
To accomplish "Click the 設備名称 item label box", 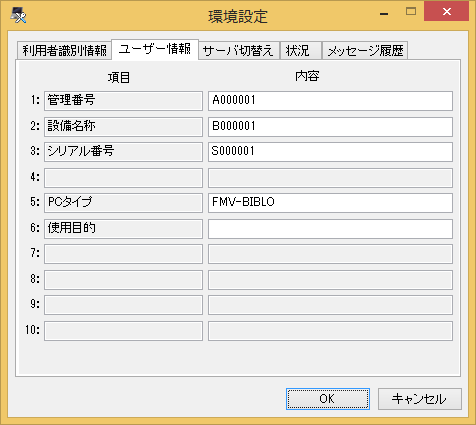I will (x=123, y=127).
